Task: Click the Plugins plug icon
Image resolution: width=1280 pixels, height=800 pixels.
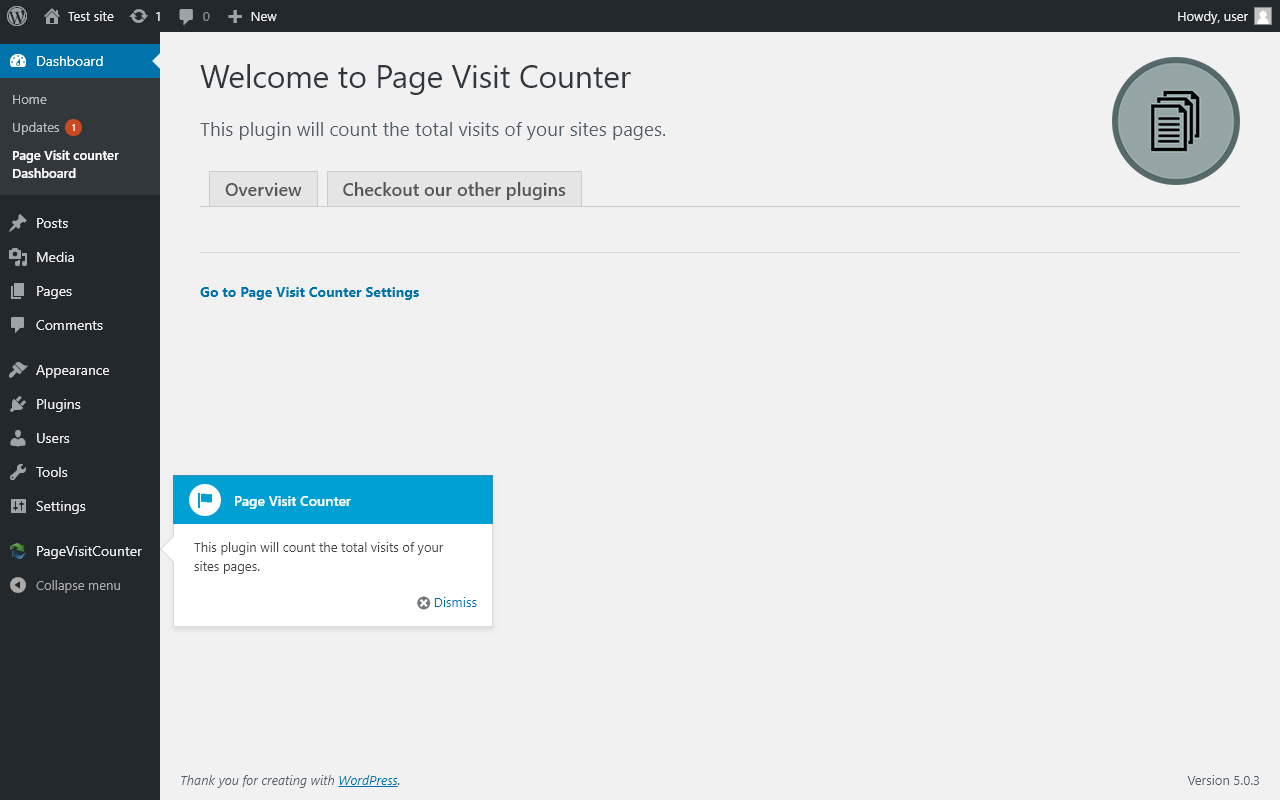Action: tap(18, 404)
